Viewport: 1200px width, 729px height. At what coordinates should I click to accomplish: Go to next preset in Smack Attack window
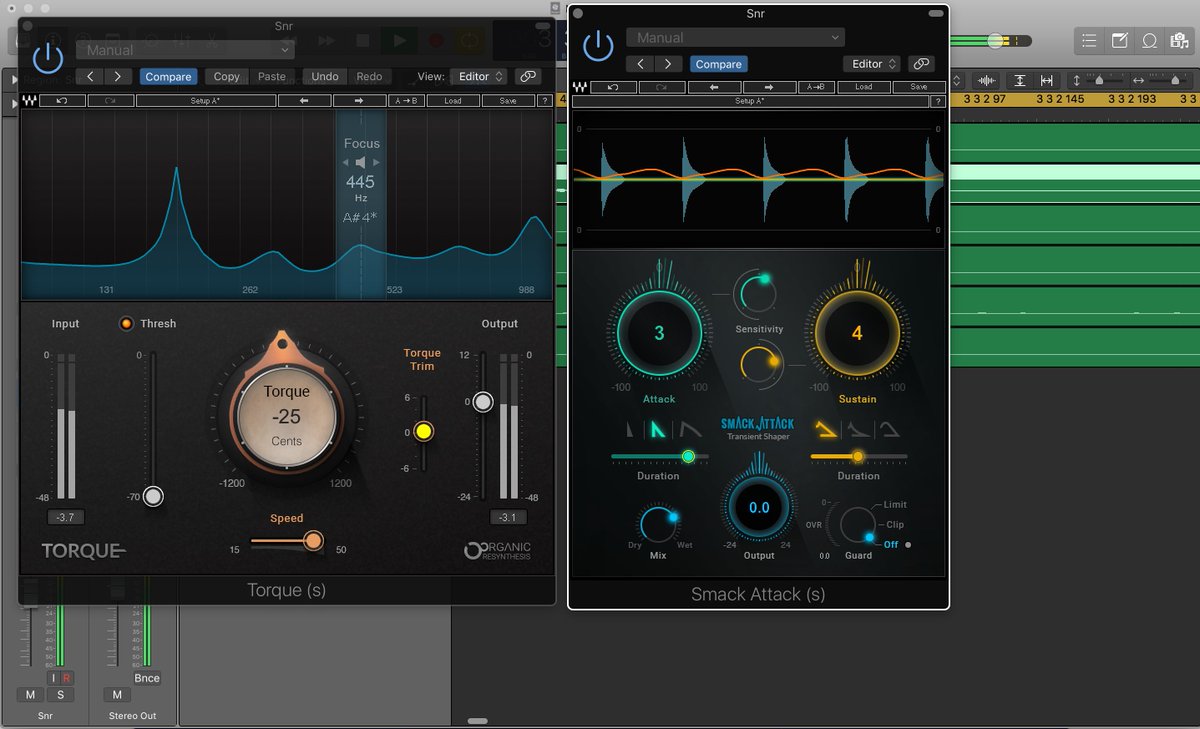[668, 64]
